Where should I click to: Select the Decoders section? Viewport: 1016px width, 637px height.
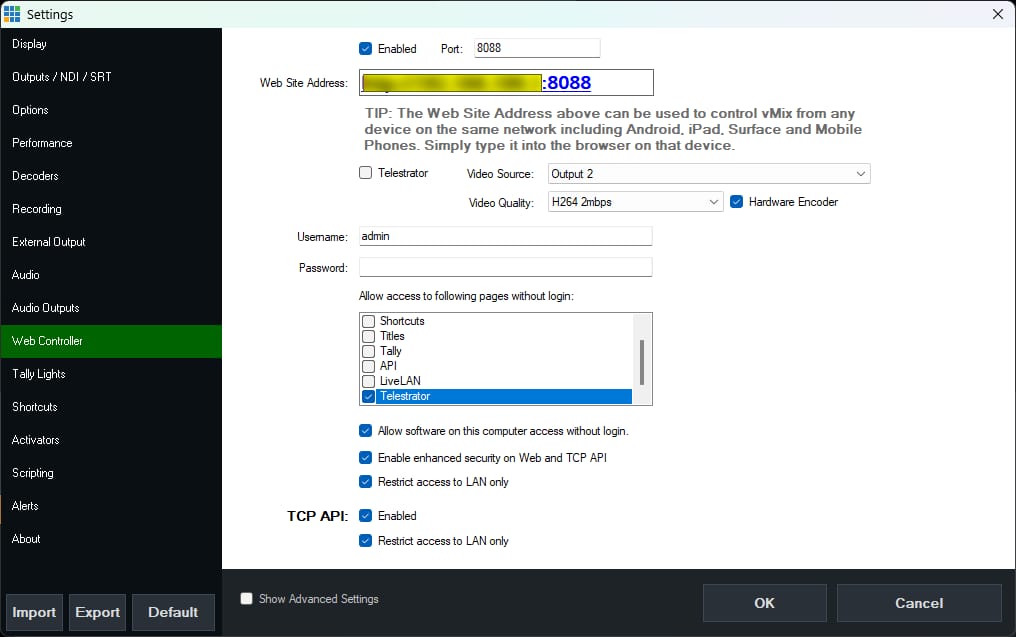(x=111, y=176)
